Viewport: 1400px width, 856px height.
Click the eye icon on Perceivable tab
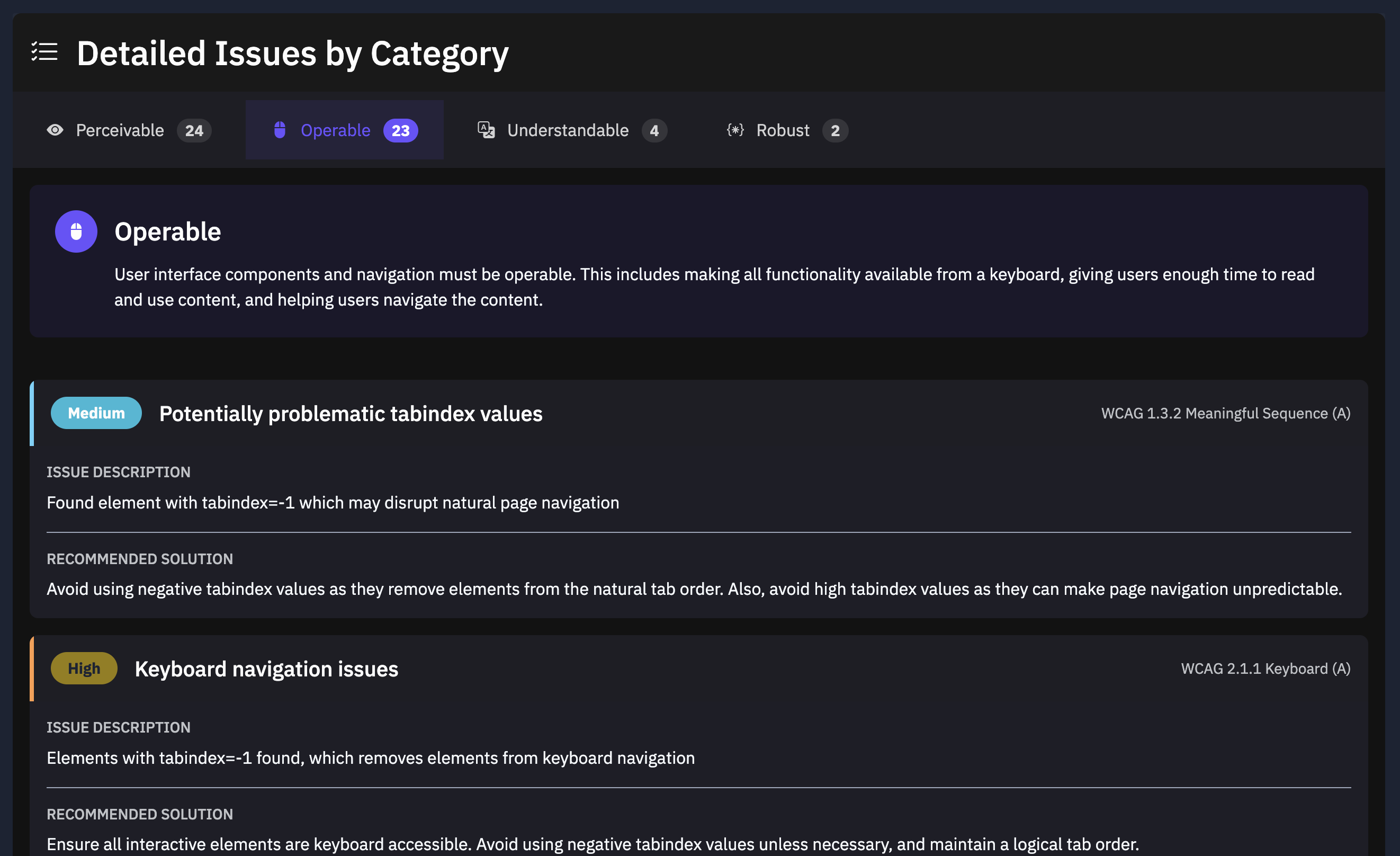click(x=55, y=130)
